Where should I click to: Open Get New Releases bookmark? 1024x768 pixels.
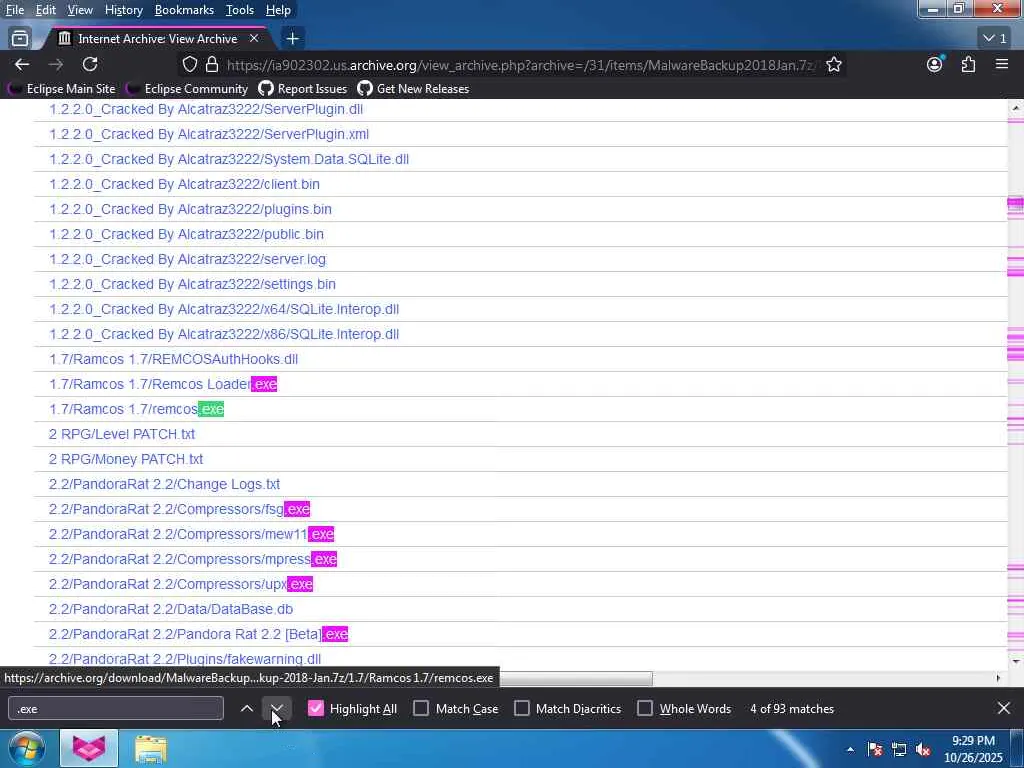coord(413,89)
